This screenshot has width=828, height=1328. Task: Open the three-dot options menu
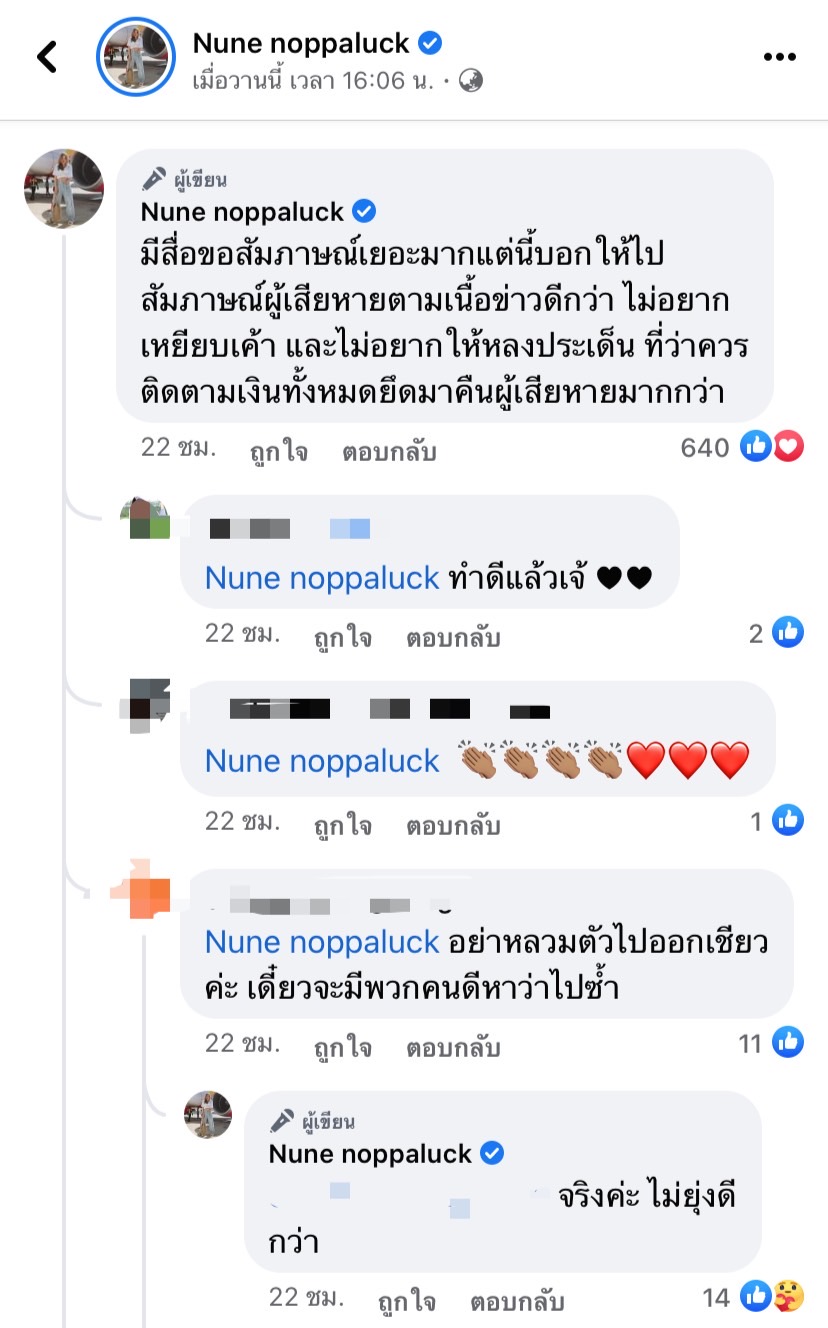coord(779,57)
